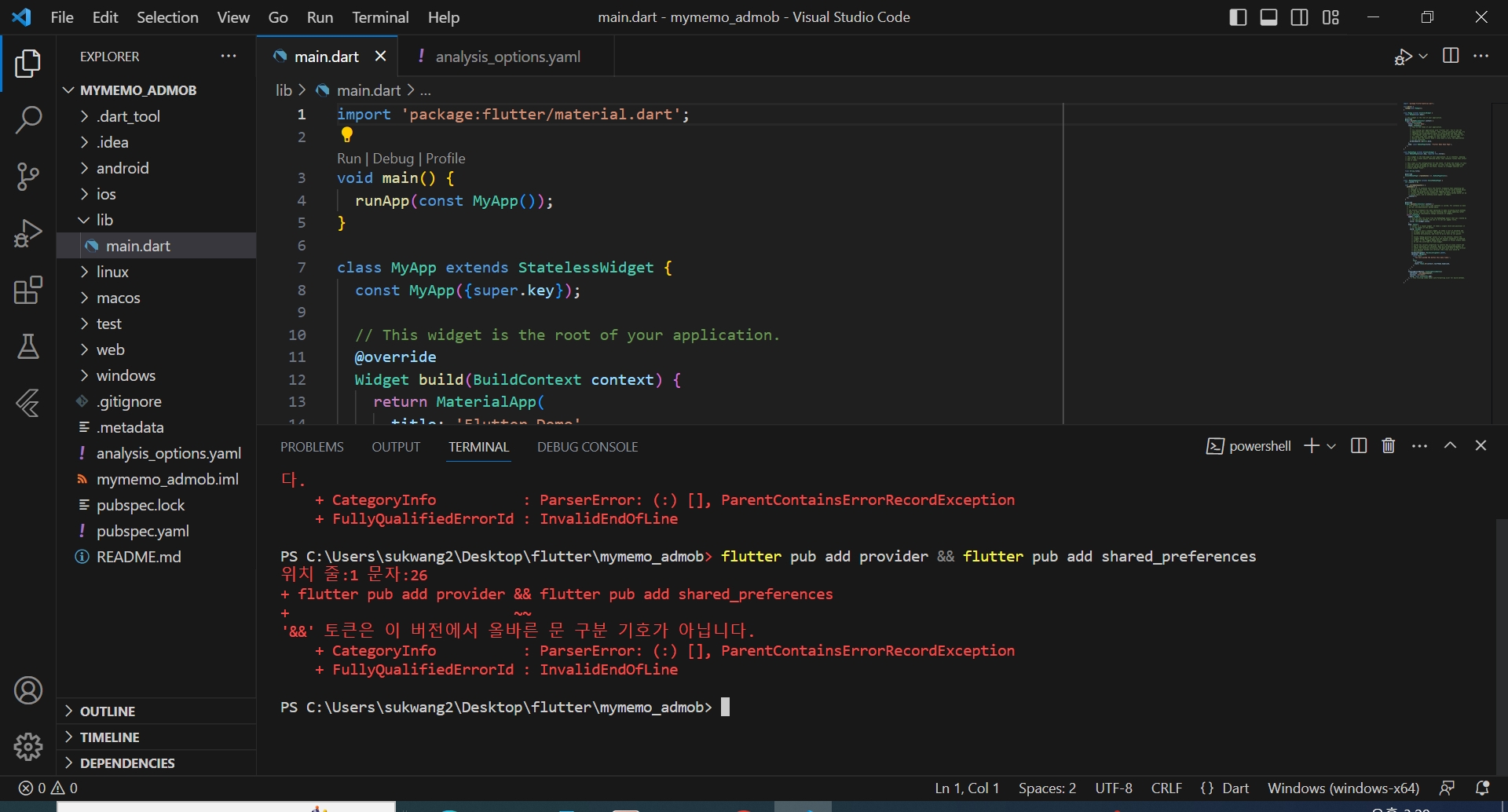Toggle bottom panel layout icon
1508x812 pixels.
pyautogui.click(x=1268, y=17)
